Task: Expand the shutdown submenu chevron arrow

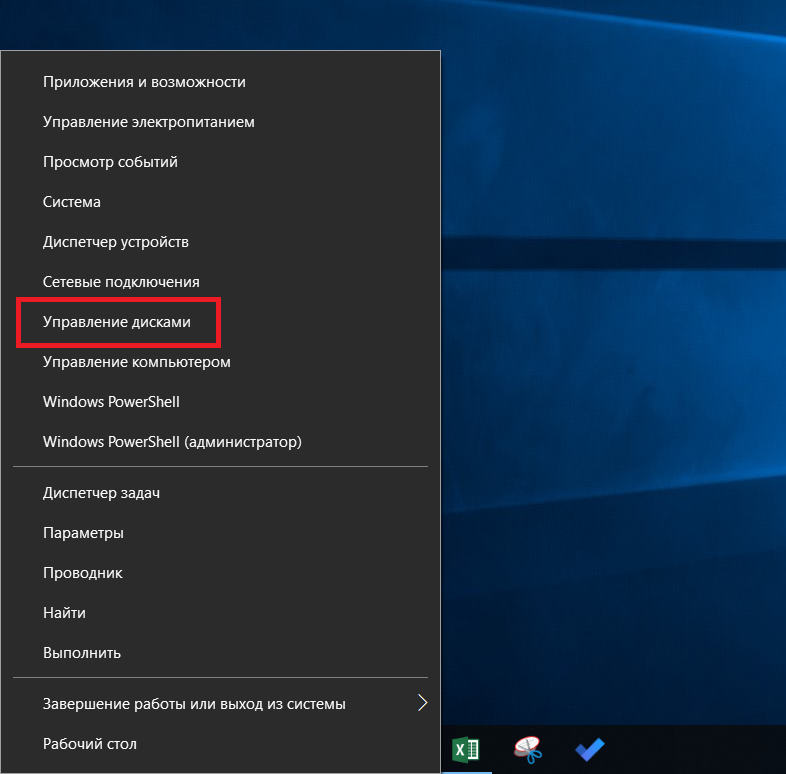Action: pyautogui.click(x=423, y=703)
